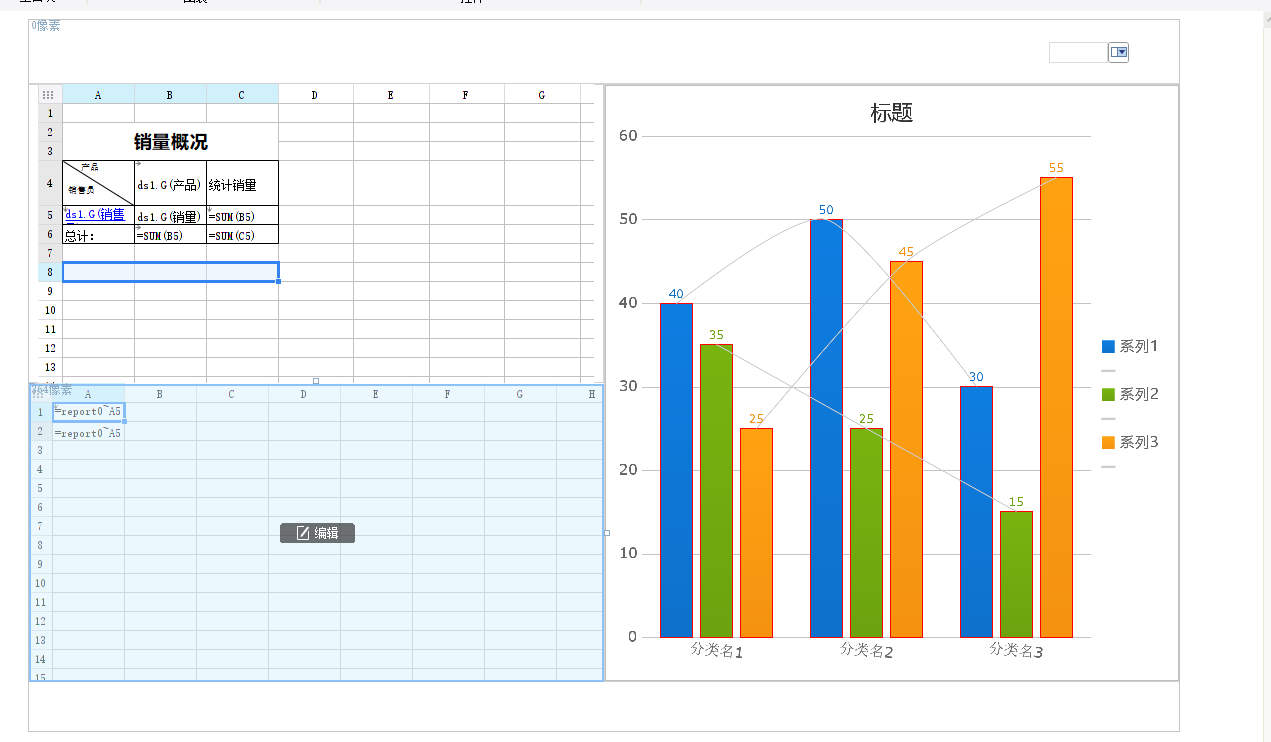Click the orange 系列3 legend swatch

pos(1108,443)
